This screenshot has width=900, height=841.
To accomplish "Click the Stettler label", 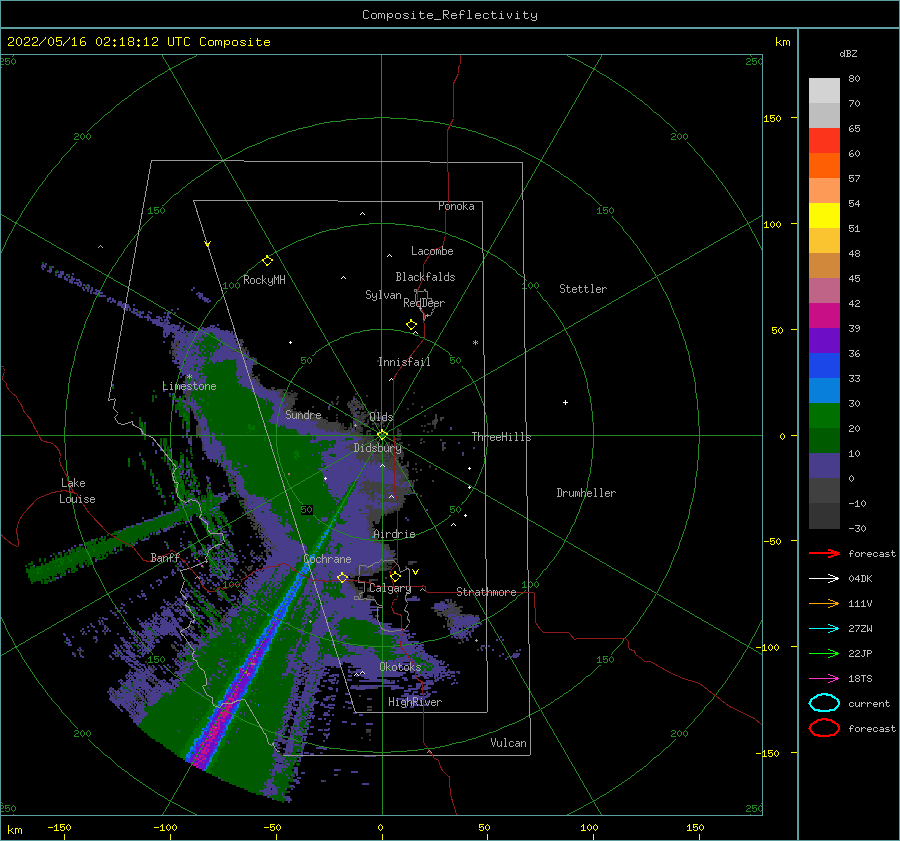I will click(x=583, y=289).
